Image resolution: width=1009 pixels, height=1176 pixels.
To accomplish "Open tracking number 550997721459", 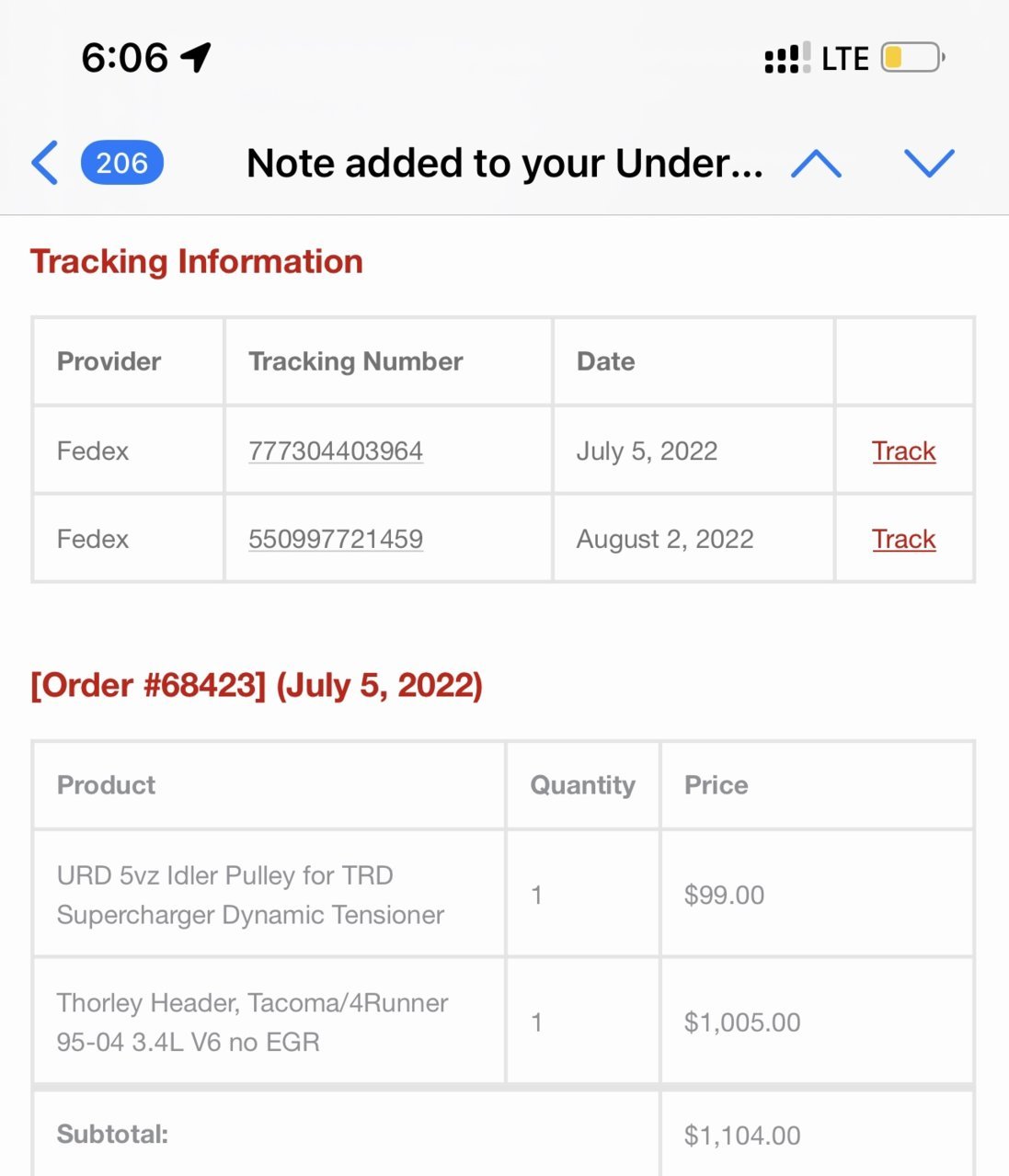I will point(336,539).
